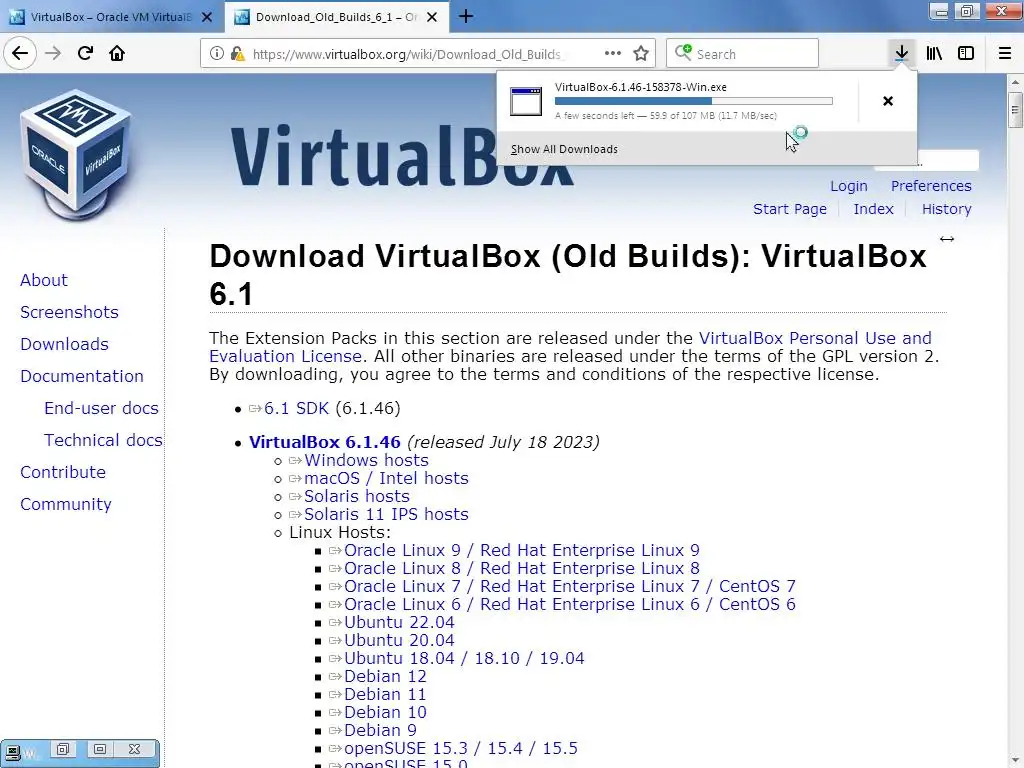
Task: Close the VirtualBox – Oracle VM tab
Action: [x=207, y=17]
